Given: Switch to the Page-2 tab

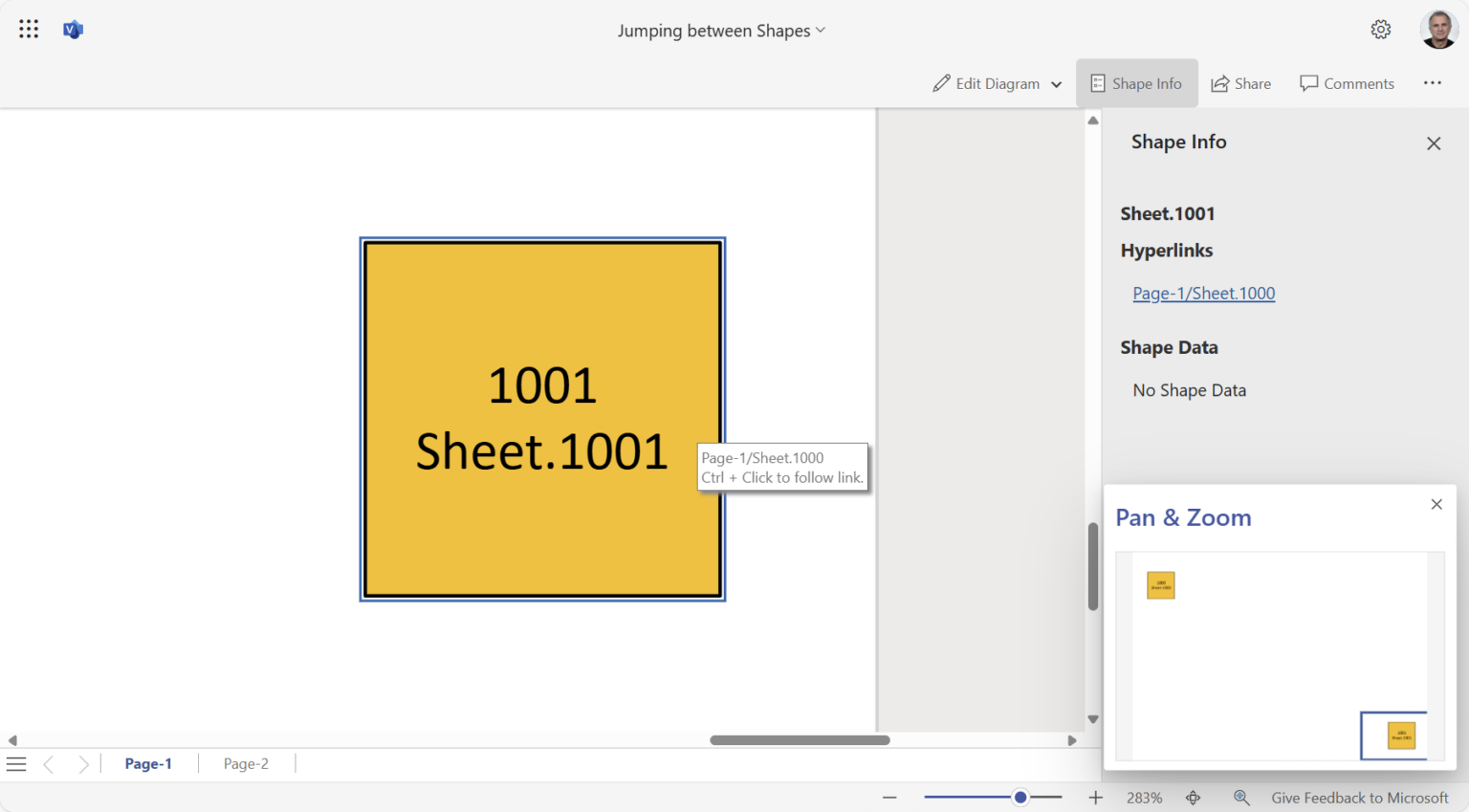Looking at the screenshot, I should click(246, 763).
